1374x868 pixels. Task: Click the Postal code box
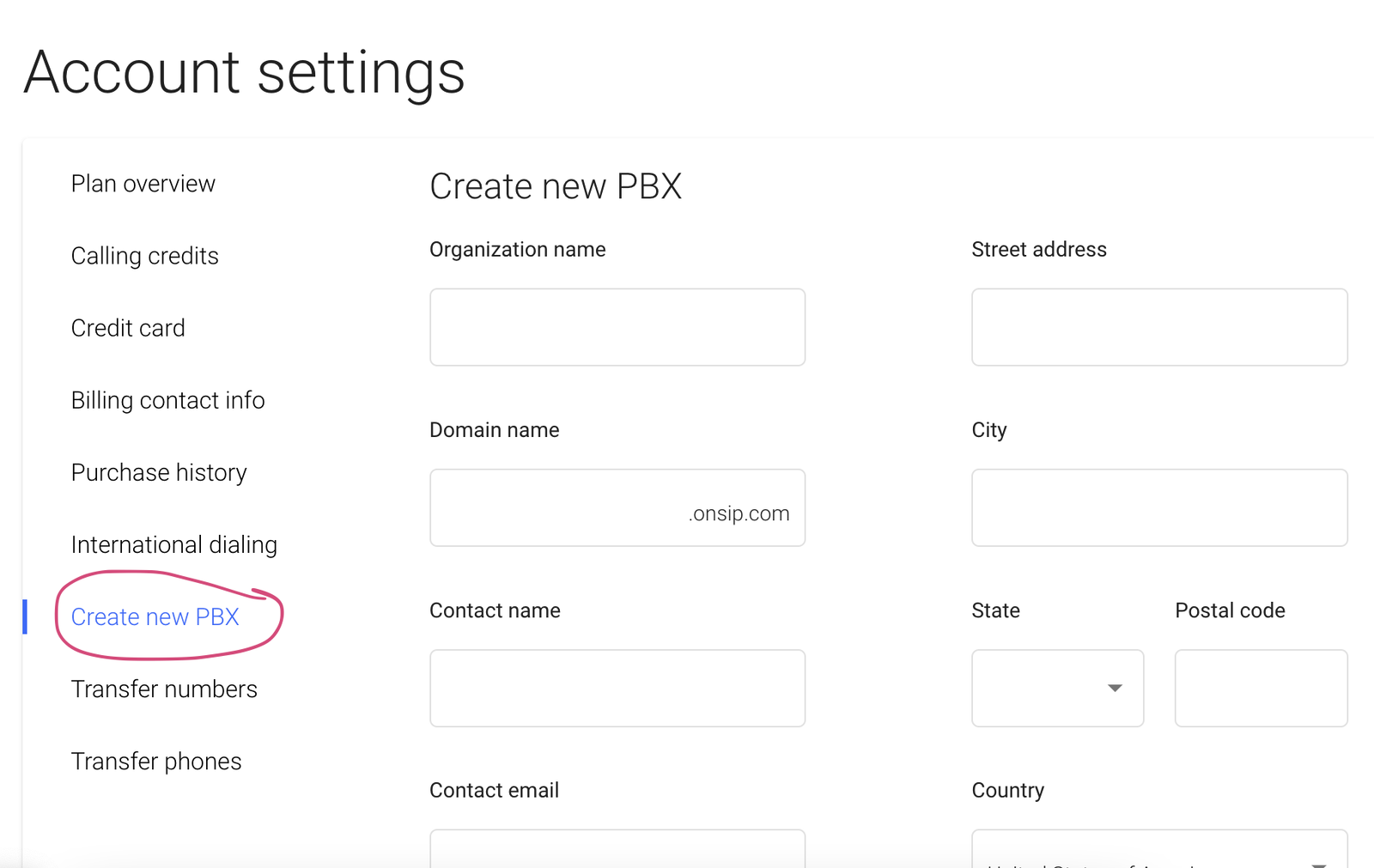(1260, 688)
